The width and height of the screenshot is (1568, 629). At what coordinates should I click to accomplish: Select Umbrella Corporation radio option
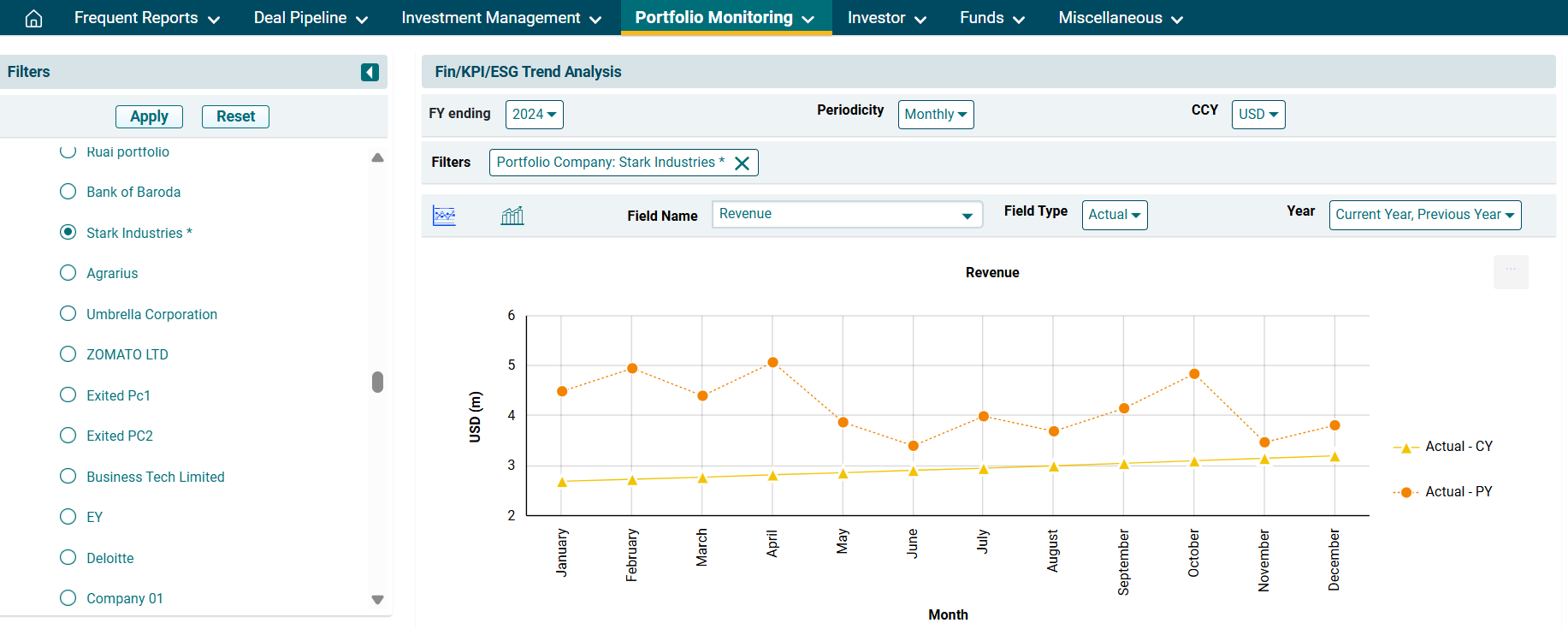pos(68,314)
